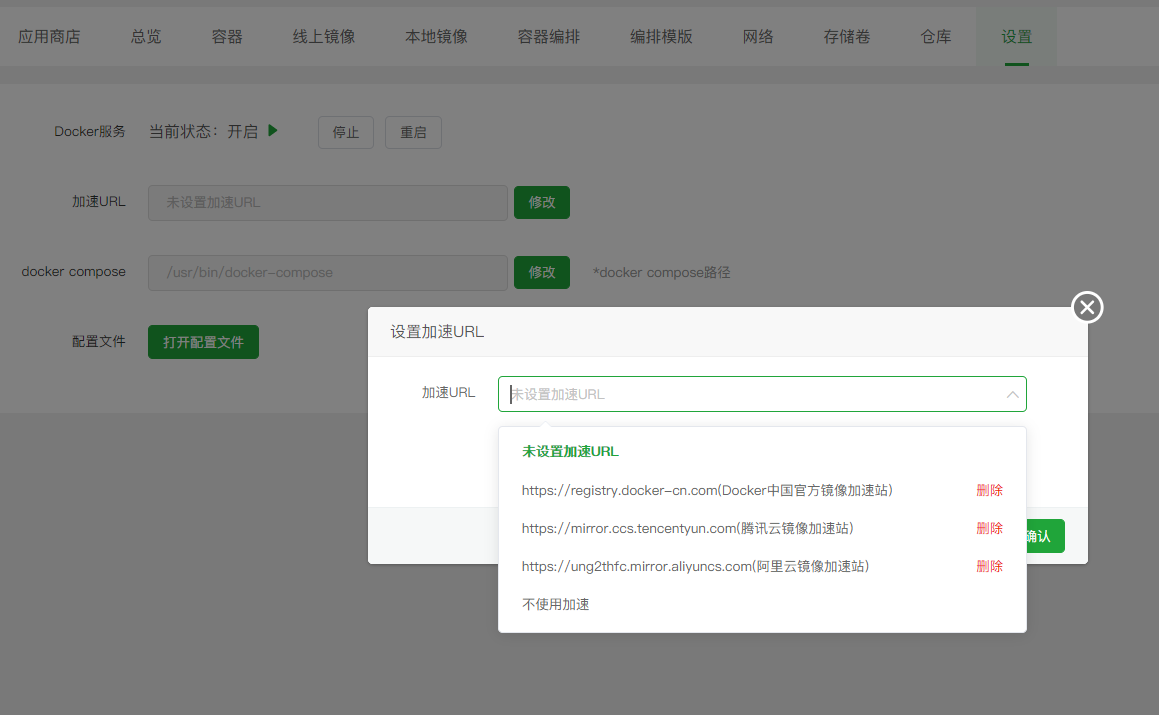Open the 应用商店 tab

click(x=50, y=36)
